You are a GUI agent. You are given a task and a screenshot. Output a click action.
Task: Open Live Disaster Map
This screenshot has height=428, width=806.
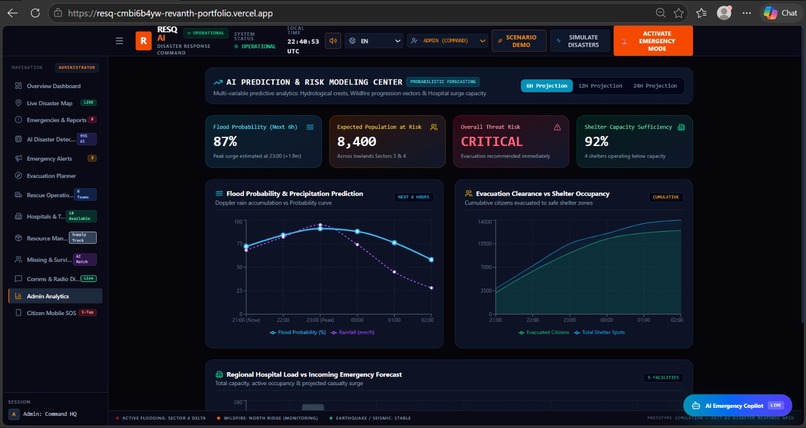[54, 103]
